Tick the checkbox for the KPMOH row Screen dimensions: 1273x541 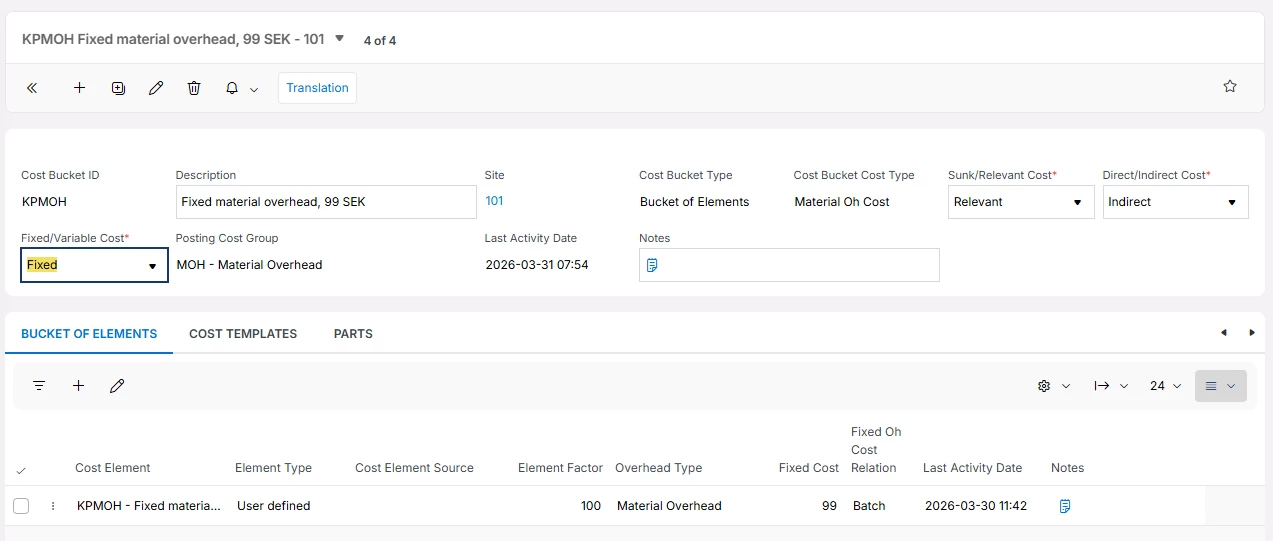pos(21,506)
